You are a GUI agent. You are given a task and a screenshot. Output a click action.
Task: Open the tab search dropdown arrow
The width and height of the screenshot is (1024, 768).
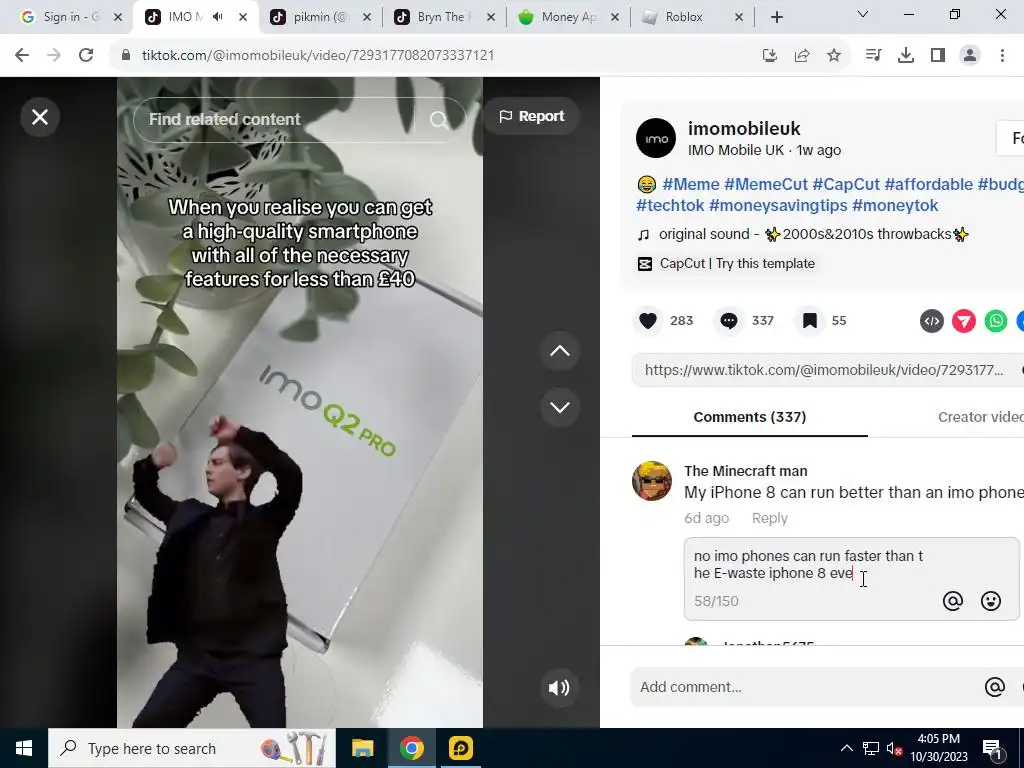click(x=863, y=14)
